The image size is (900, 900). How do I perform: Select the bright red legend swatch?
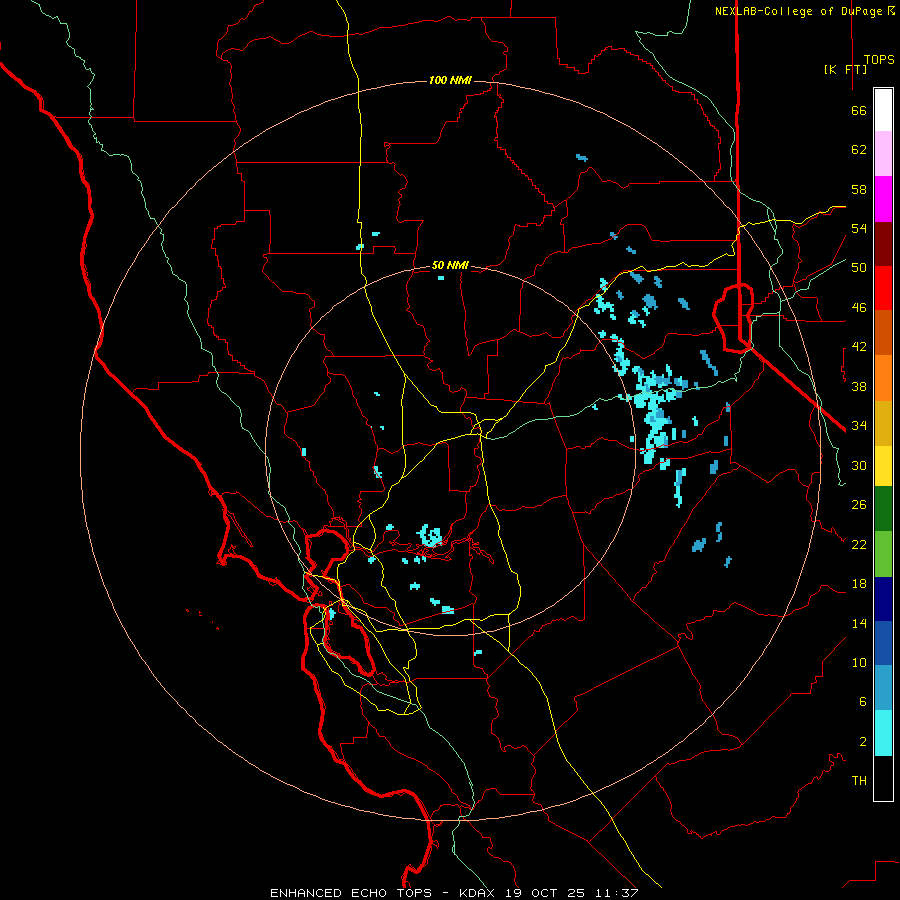pos(883,288)
